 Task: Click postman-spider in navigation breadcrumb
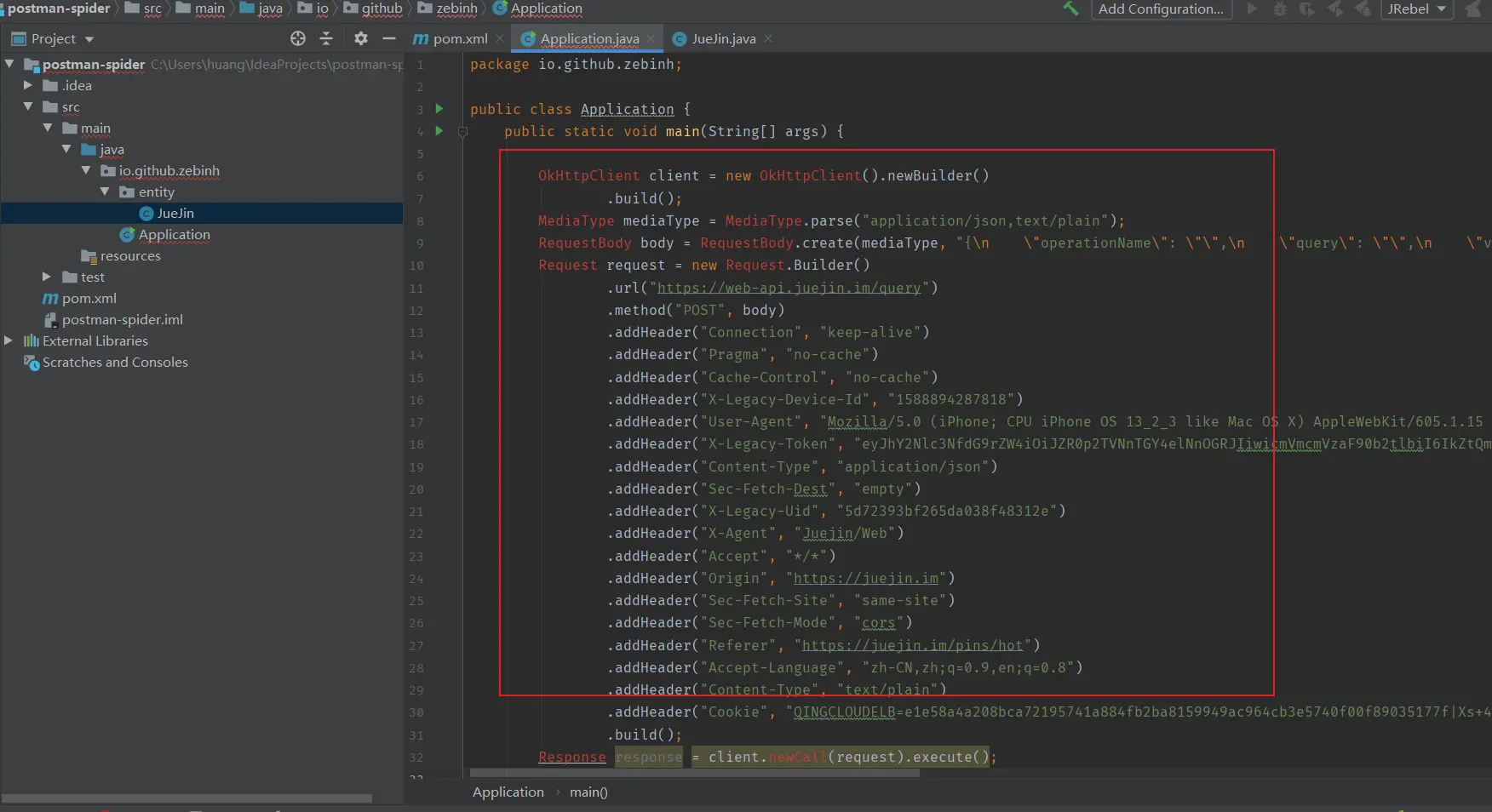coord(59,9)
